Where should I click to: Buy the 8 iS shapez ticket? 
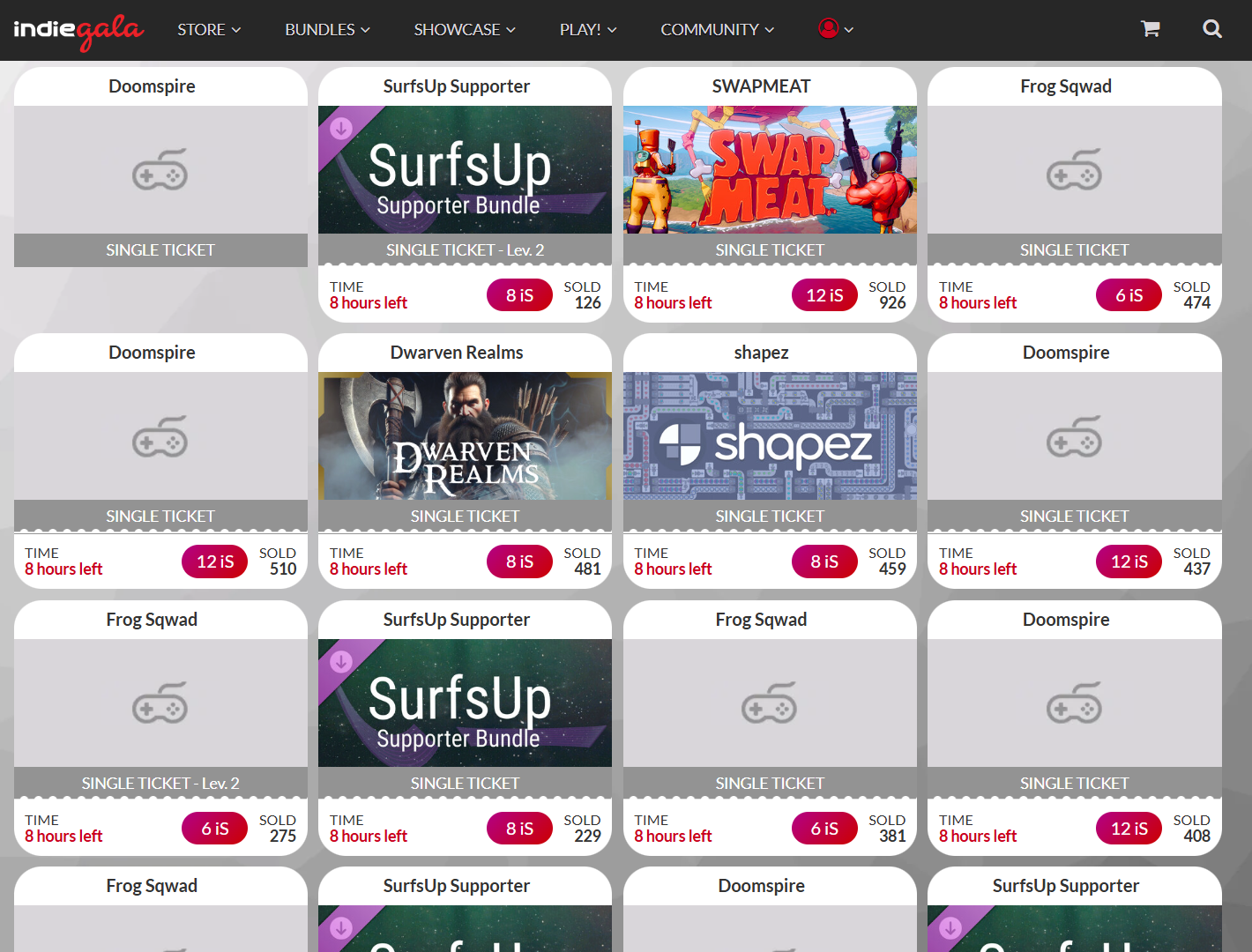[824, 562]
